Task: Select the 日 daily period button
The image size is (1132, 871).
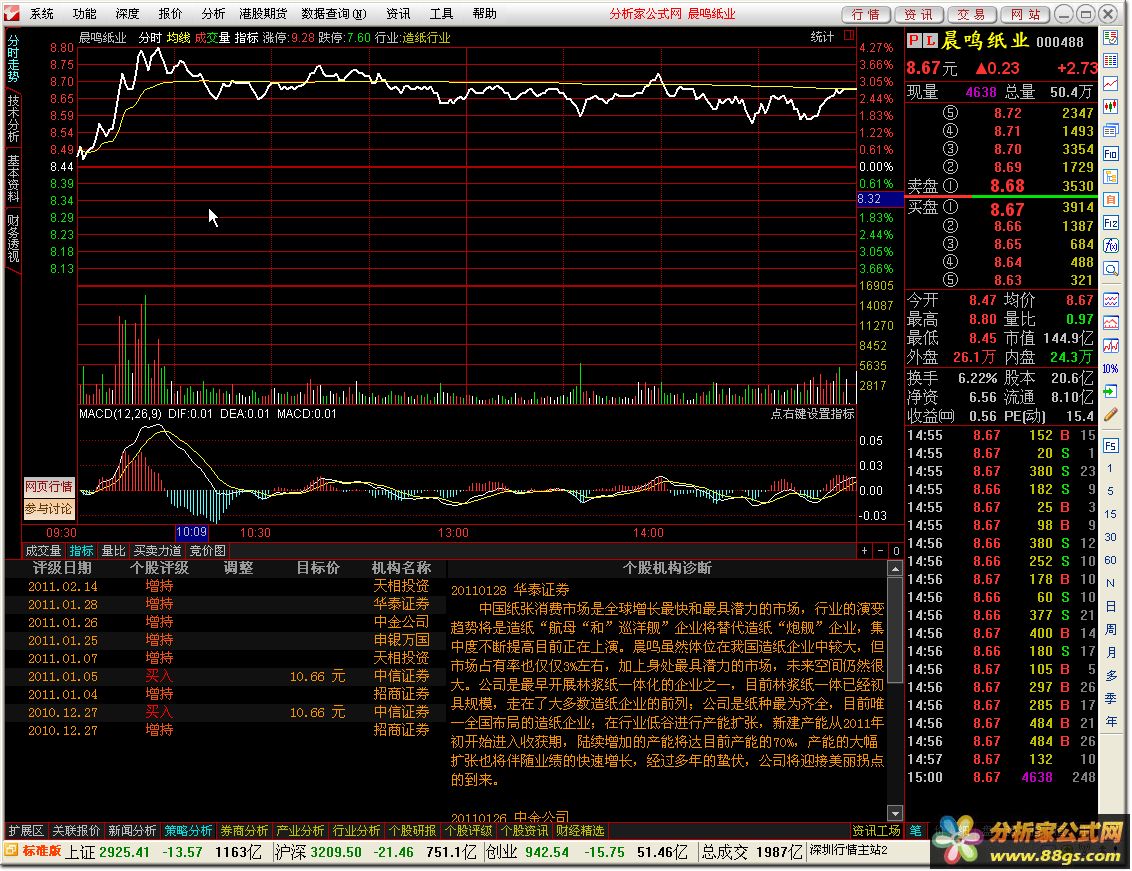Action: click(1111, 607)
